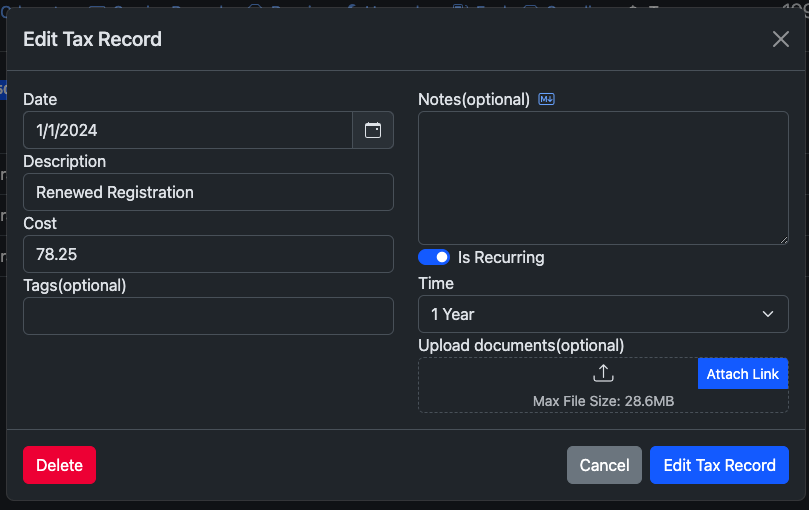
Task: Click the chevron arrow in Time select
Action: pos(768,314)
